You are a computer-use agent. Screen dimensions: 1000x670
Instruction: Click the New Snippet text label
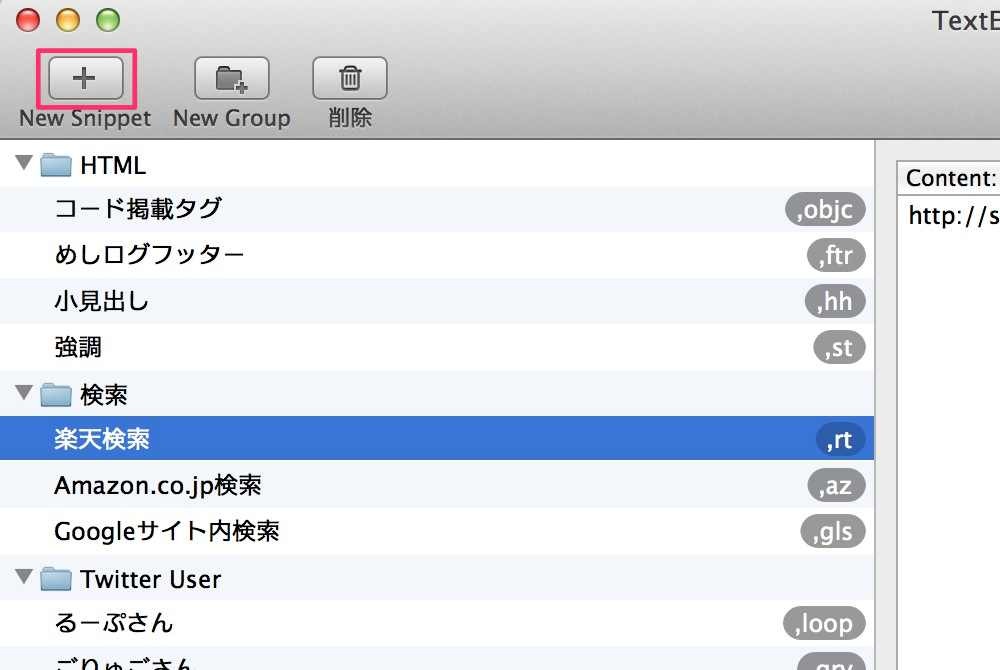pyautogui.click(x=85, y=118)
